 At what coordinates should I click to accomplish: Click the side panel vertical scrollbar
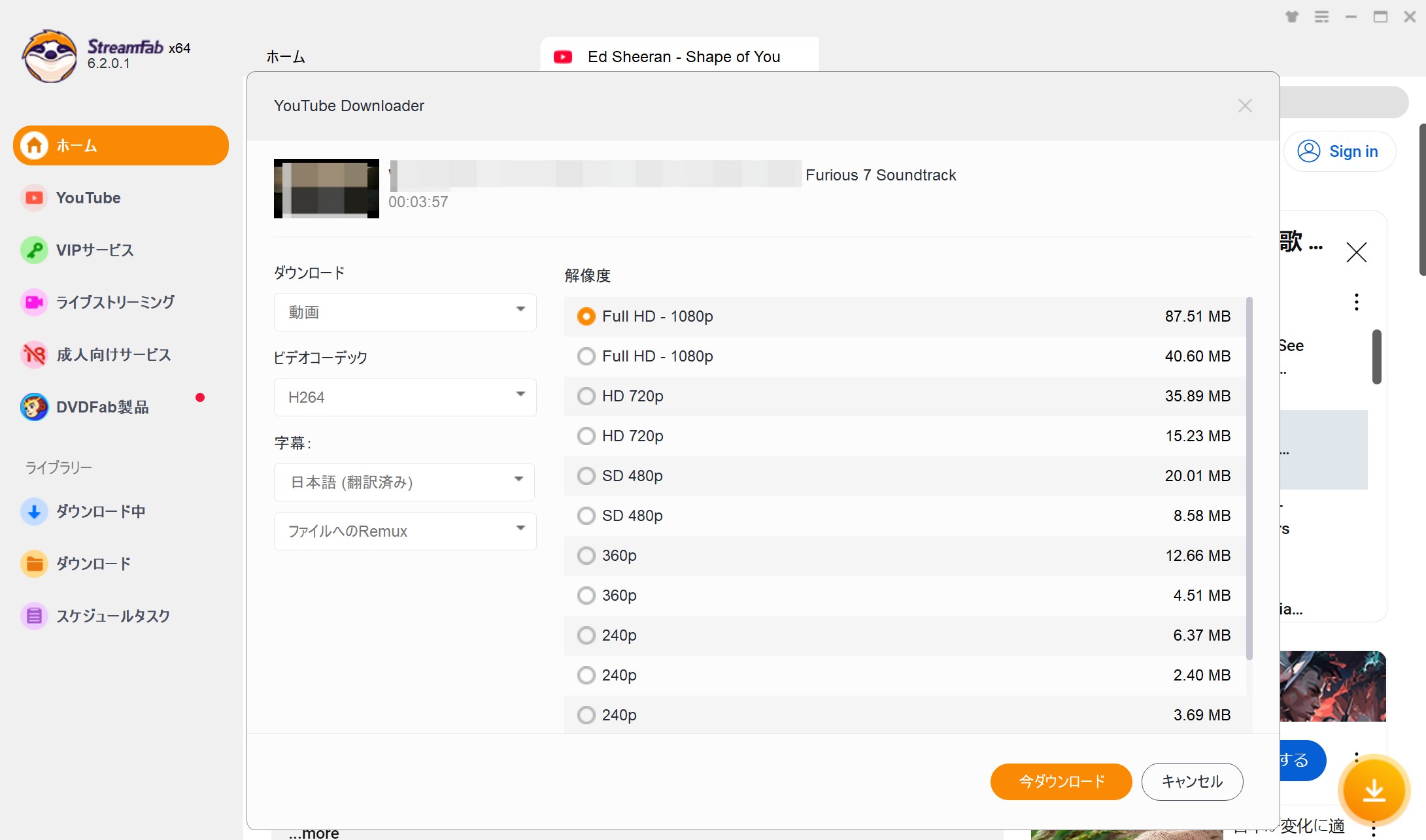pos(1376,356)
